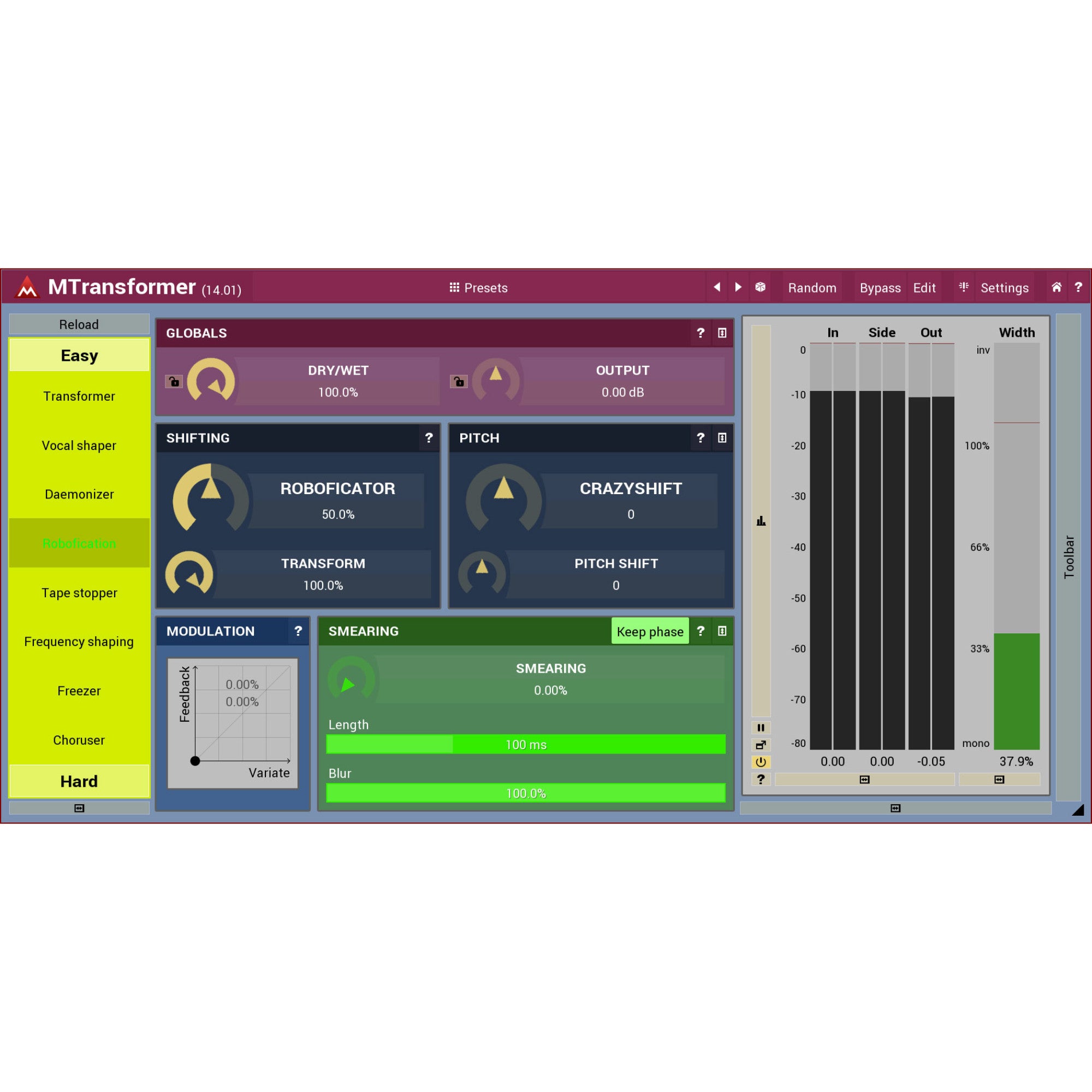Open Smearing panel preset menu icon
This screenshot has height=1092, width=1092.
tap(722, 631)
